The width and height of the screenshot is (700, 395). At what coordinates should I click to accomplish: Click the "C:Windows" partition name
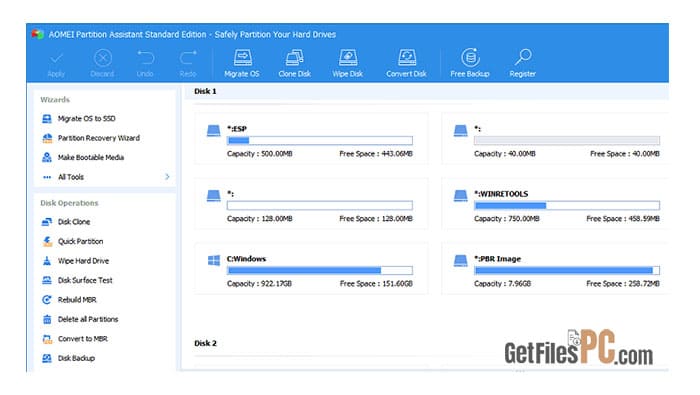[x=246, y=259]
